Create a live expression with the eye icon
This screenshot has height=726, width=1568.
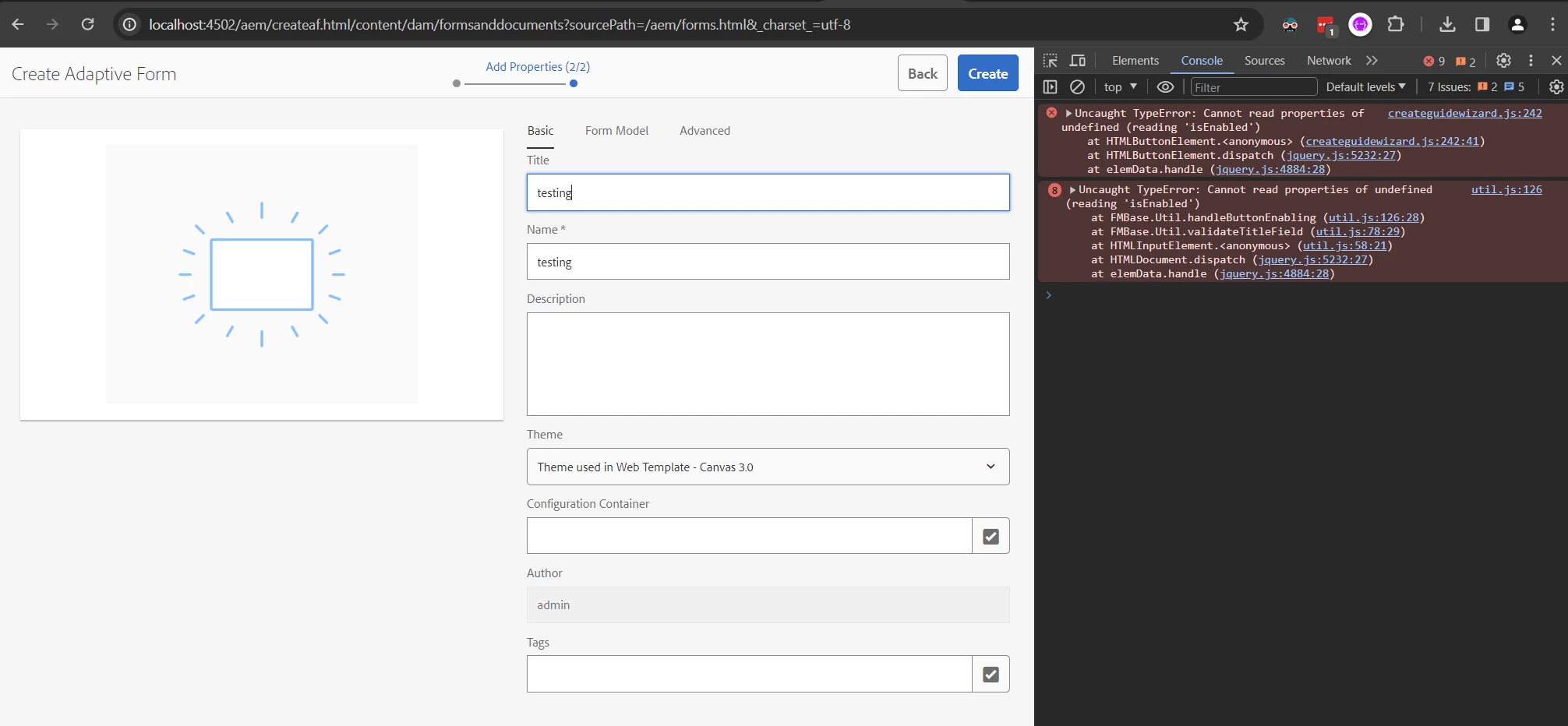click(1165, 86)
